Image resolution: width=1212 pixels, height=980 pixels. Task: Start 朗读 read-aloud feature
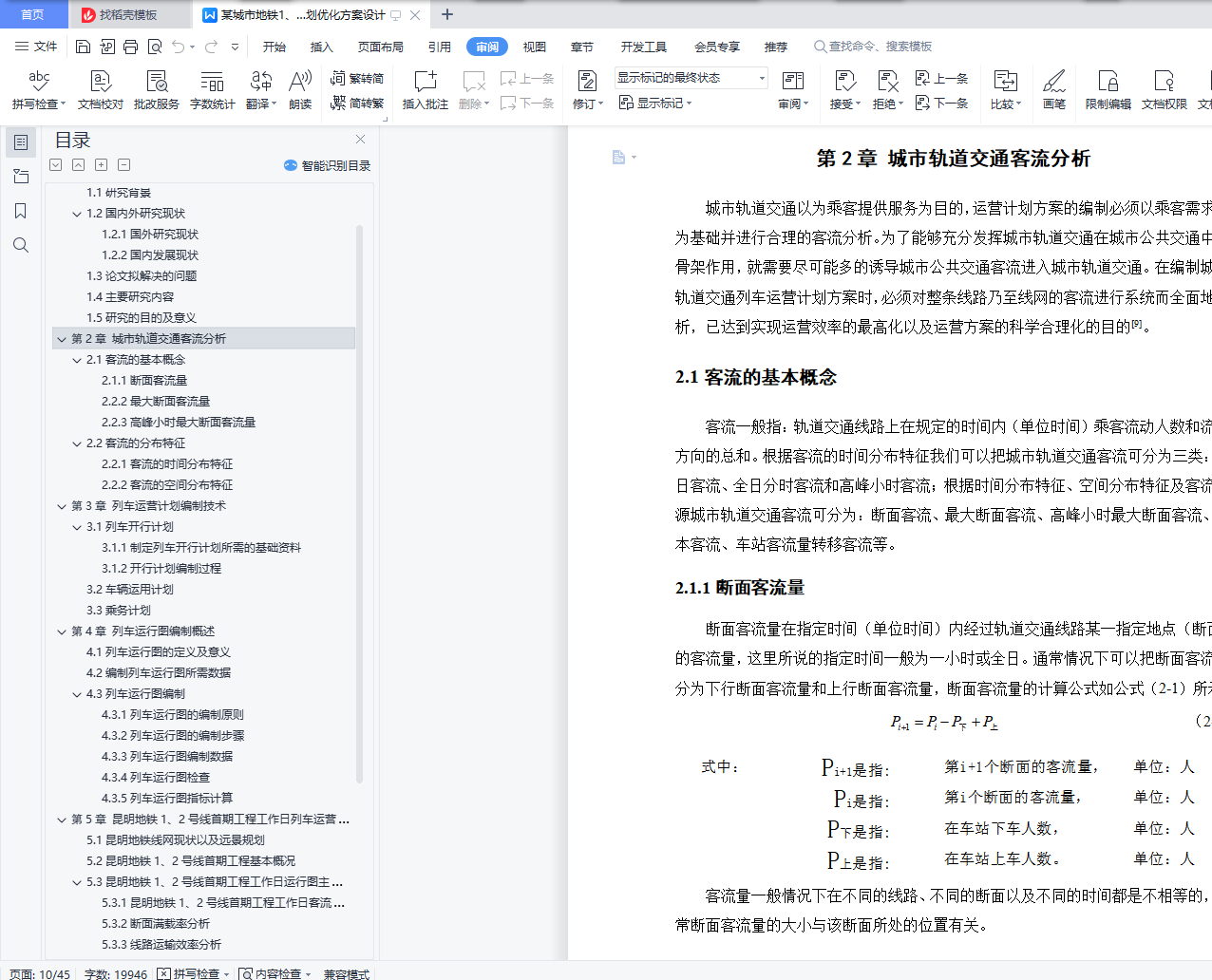click(300, 89)
